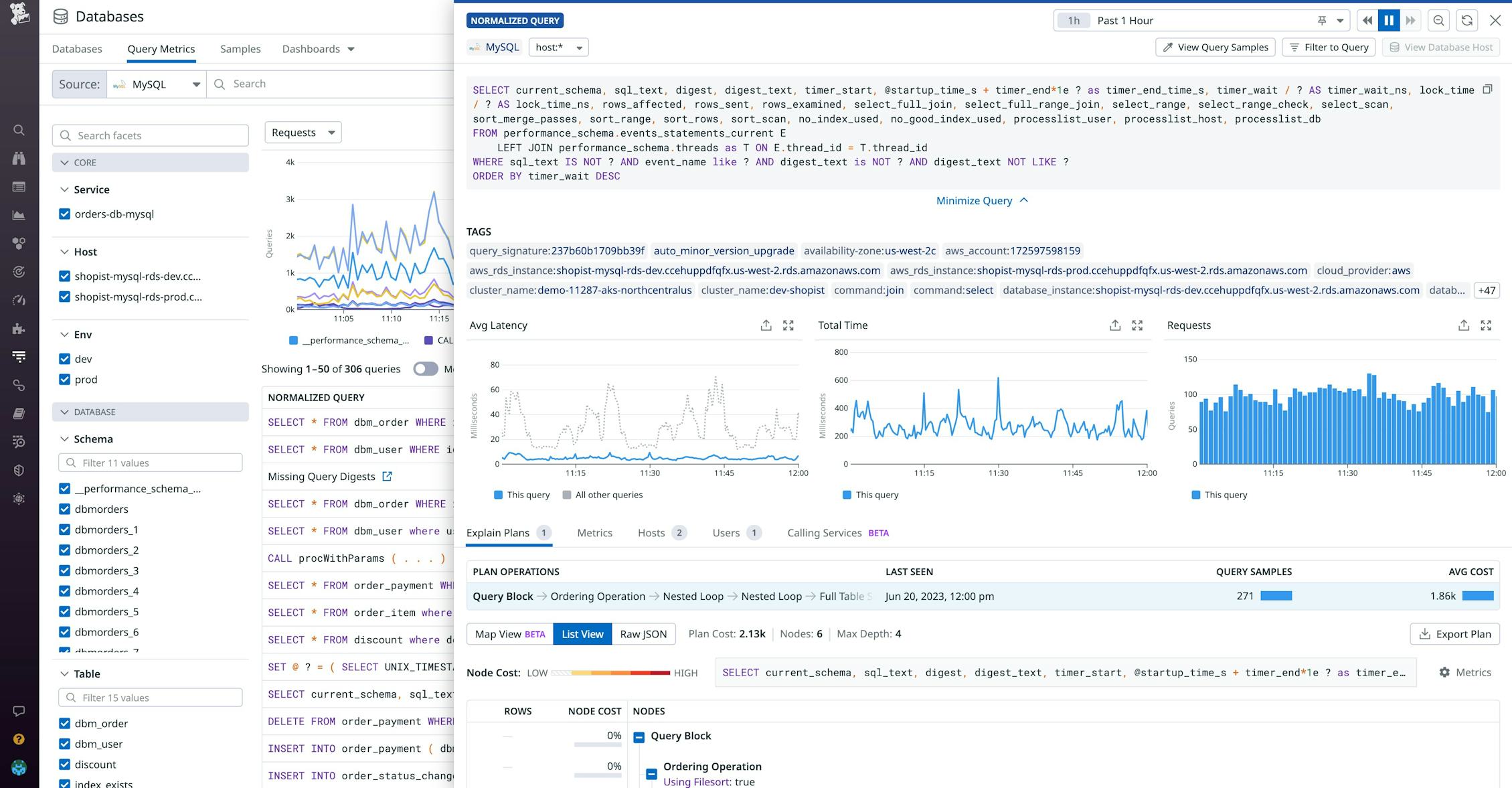
Task: Open help via the question mark icon
Action: point(19,739)
